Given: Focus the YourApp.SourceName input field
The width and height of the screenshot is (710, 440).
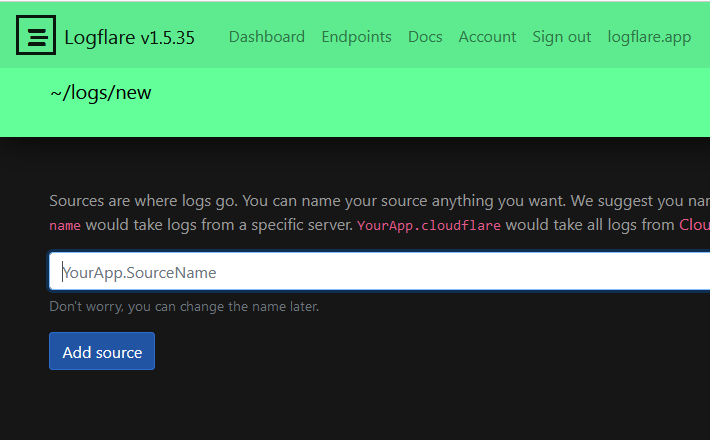Looking at the screenshot, I should click(x=380, y=272).
